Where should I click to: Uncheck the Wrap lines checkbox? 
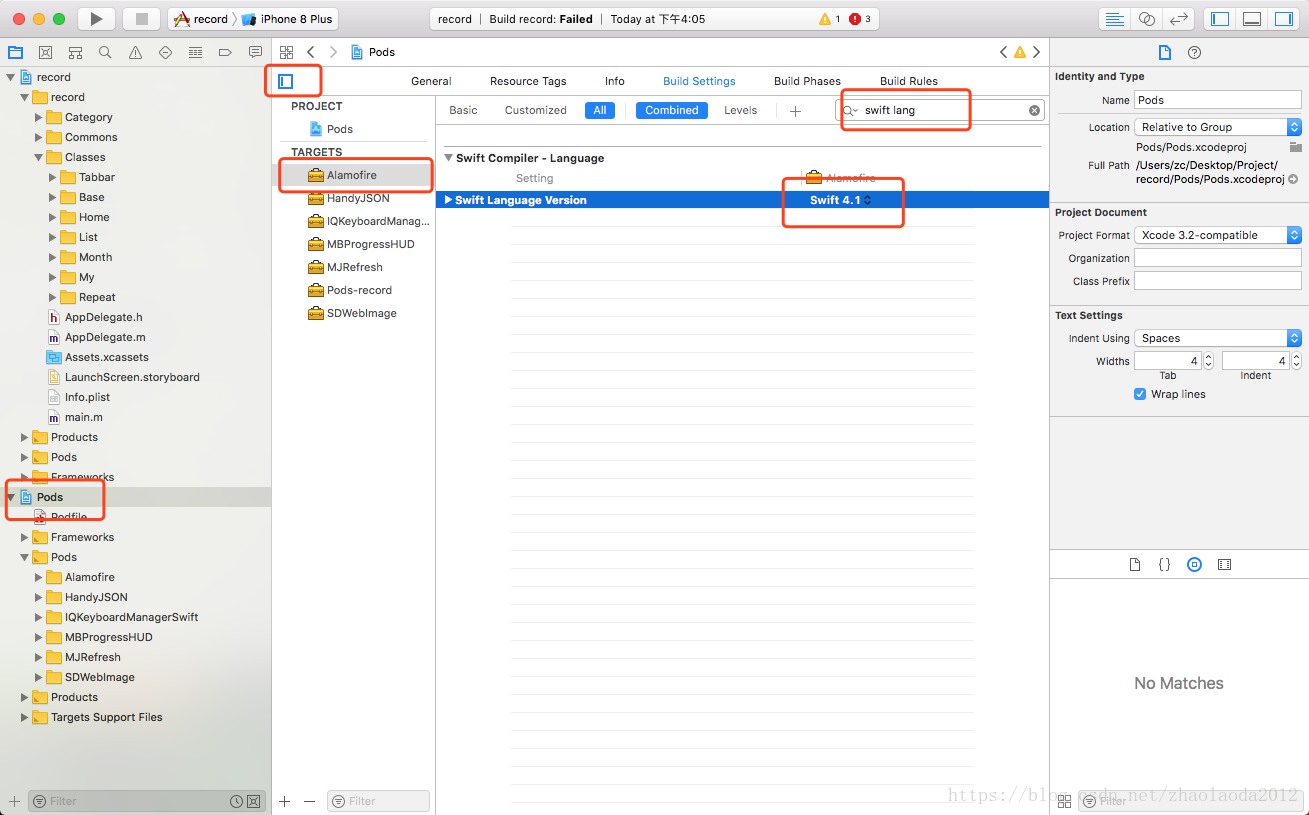pyautogui.click(x=1140, y=394)
